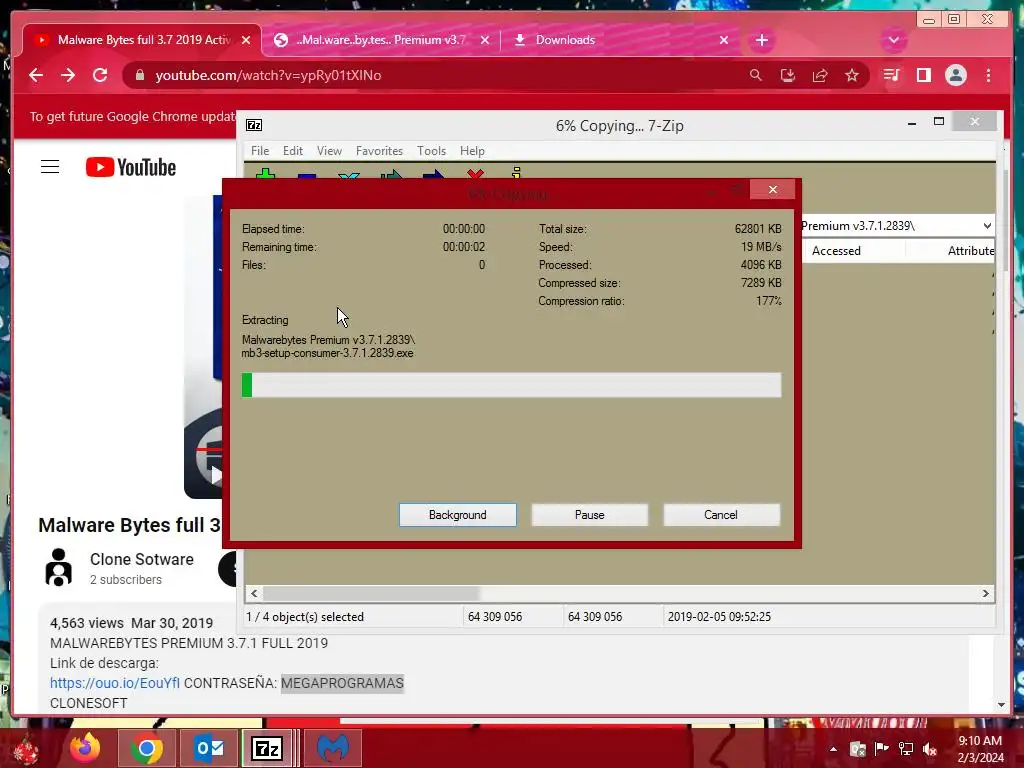The image size is (1024, 768).
Task: Click the install app icon in address bar
Action: pos(788,75)
